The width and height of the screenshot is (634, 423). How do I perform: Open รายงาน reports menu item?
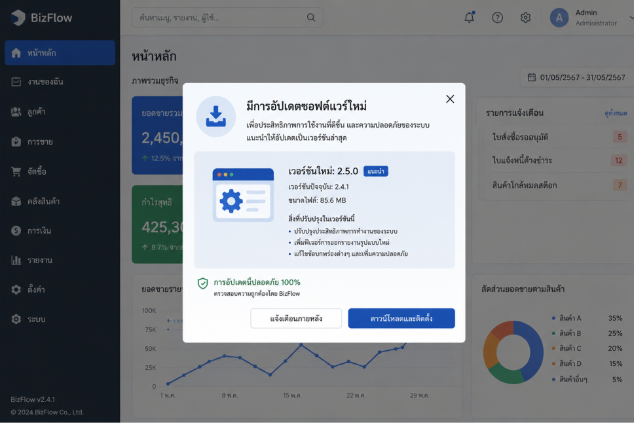click(x=60, y=260)
